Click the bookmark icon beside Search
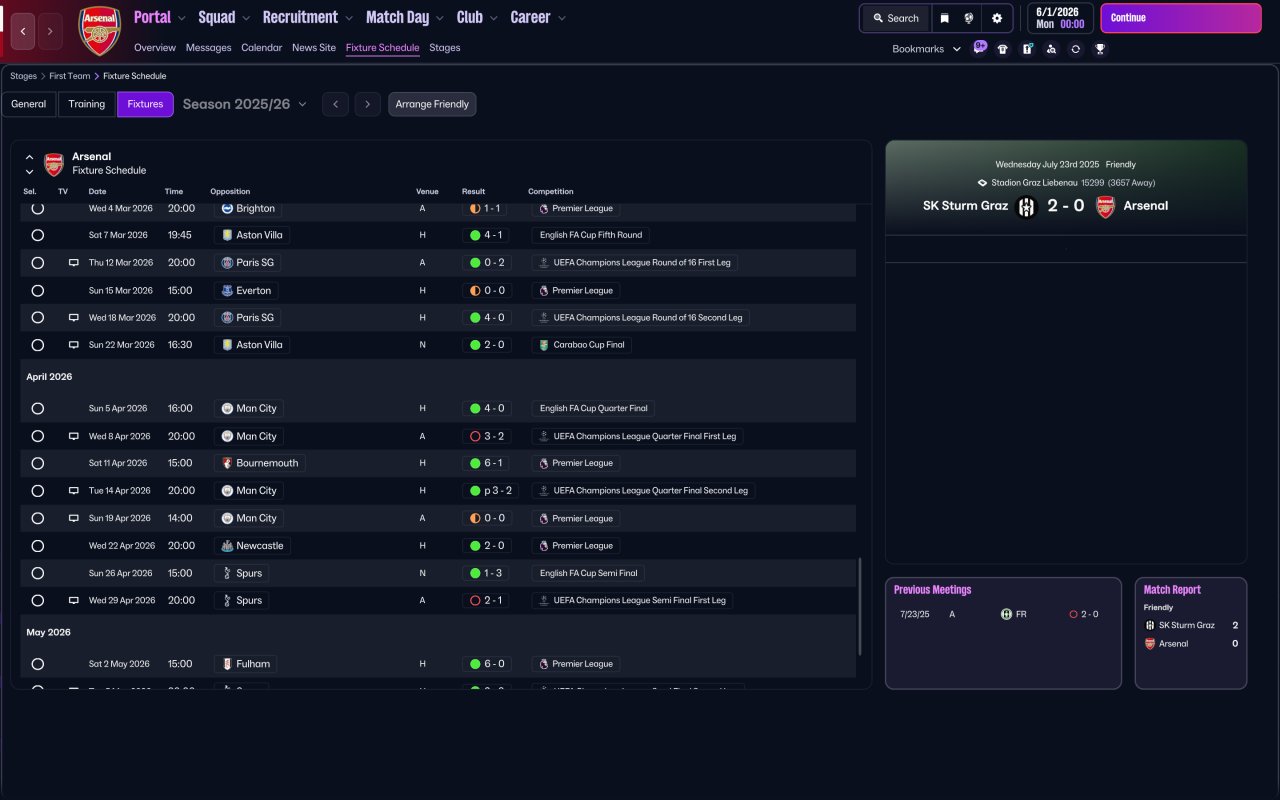Viewport: 1280px width, 800px height. click(944, 18)
